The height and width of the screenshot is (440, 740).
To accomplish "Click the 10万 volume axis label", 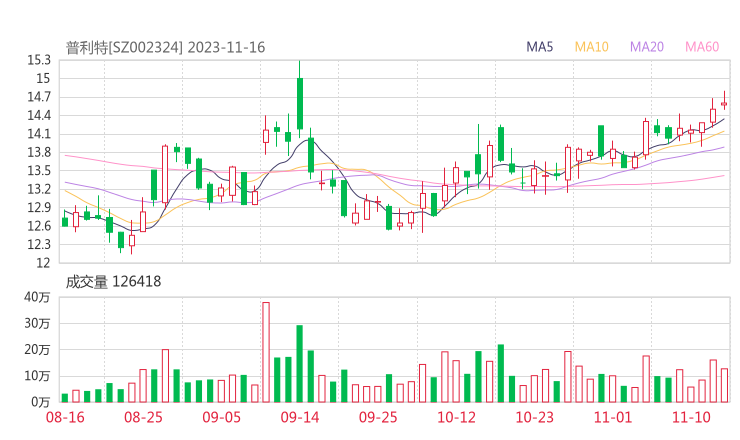I will click(x=37, y=376).
